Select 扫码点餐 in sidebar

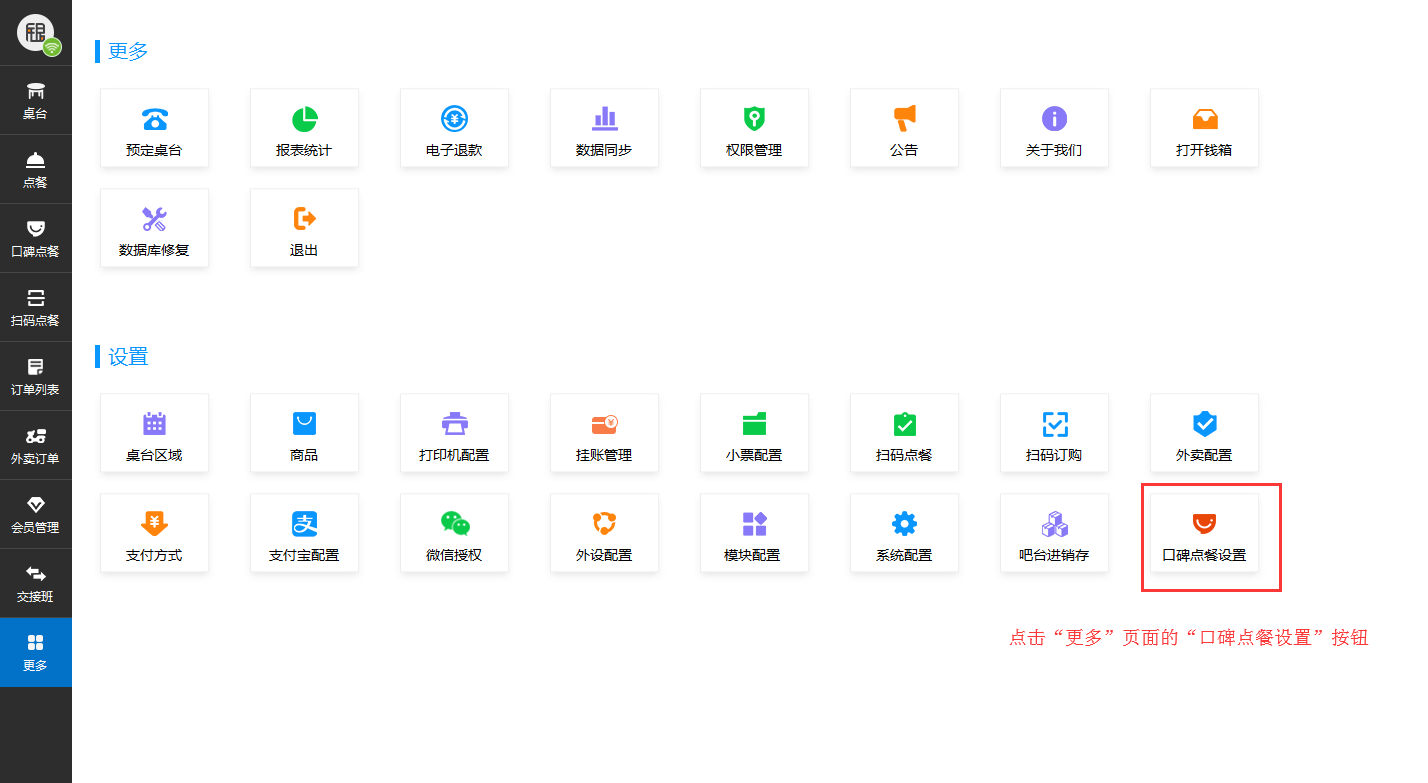(35, 307)
